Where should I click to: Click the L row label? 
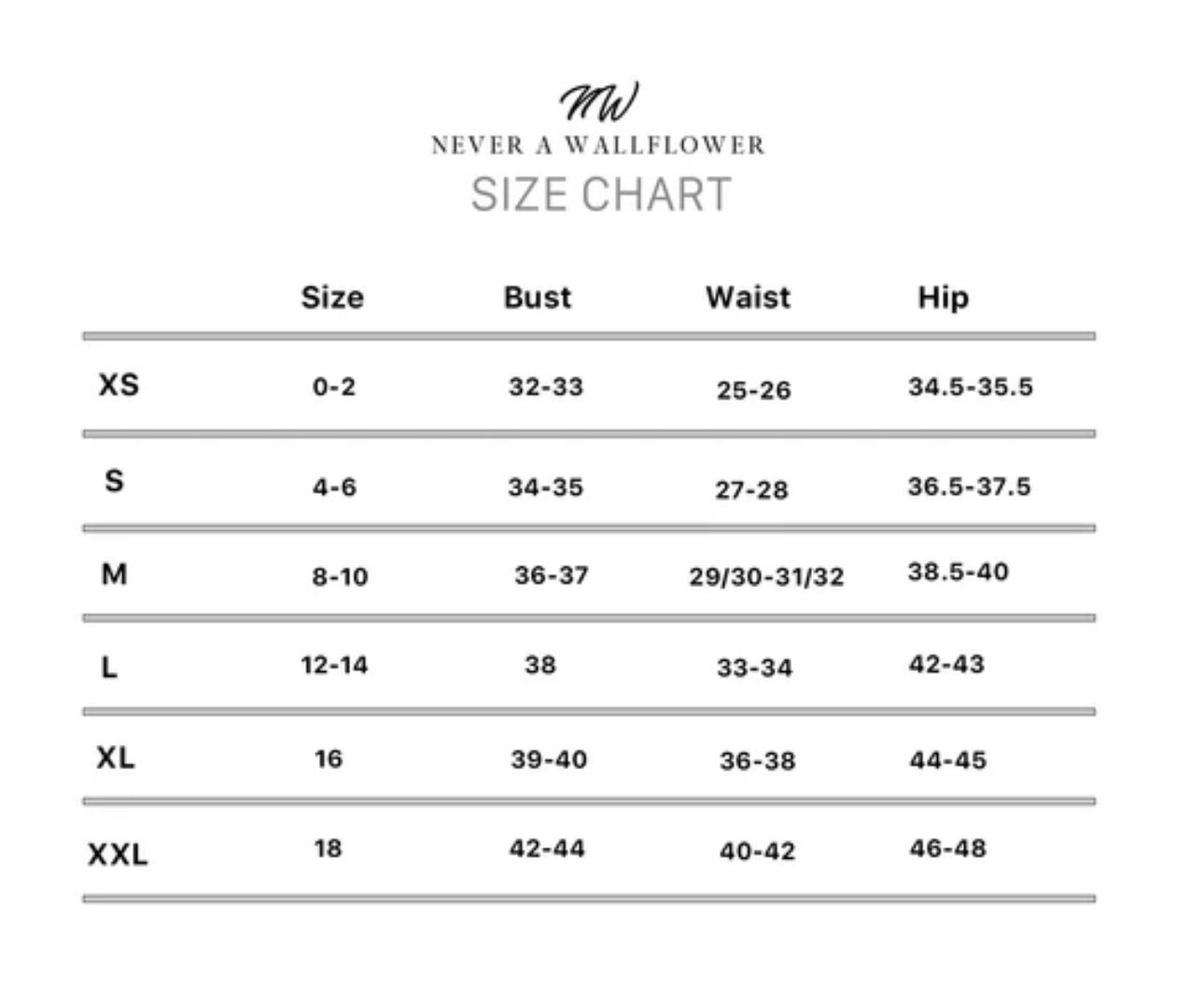click(x=109, y=666)
